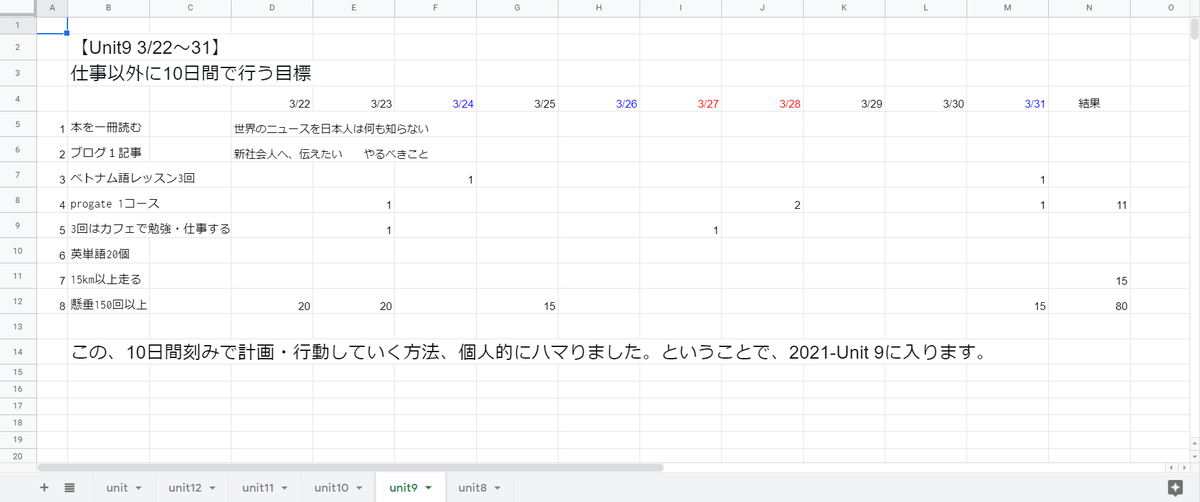1200x502 pixels.
Task: Click the Explore button at bottom right
Action: tap(1175, 487)
